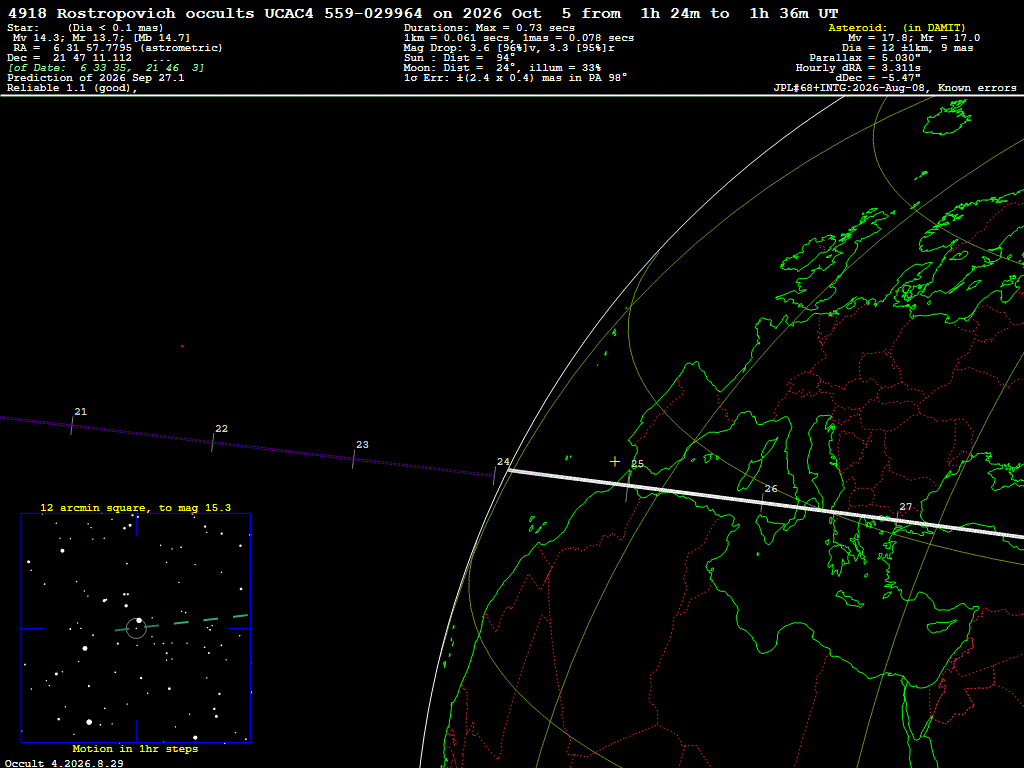Click the title '4918 Rostropovich occults' text
Viewport: 1024px width, 768px height.
click(131, 13)
